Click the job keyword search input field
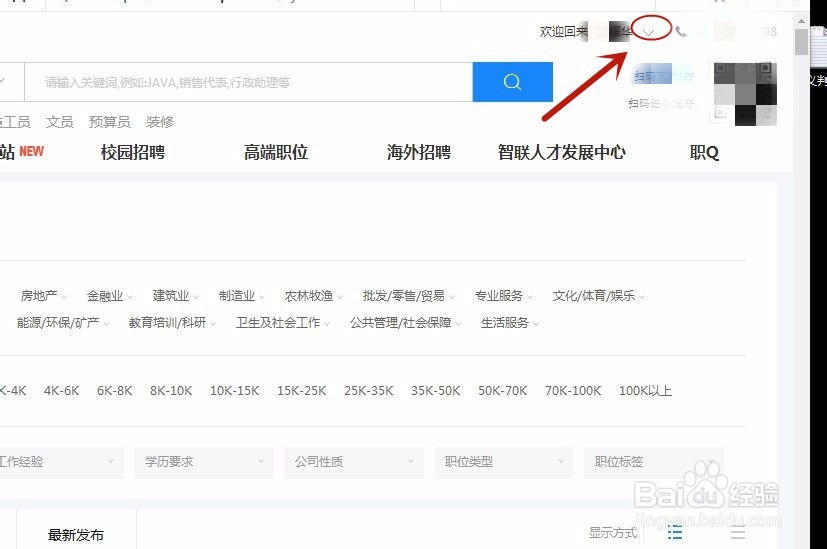 click(x=248, y=82)
